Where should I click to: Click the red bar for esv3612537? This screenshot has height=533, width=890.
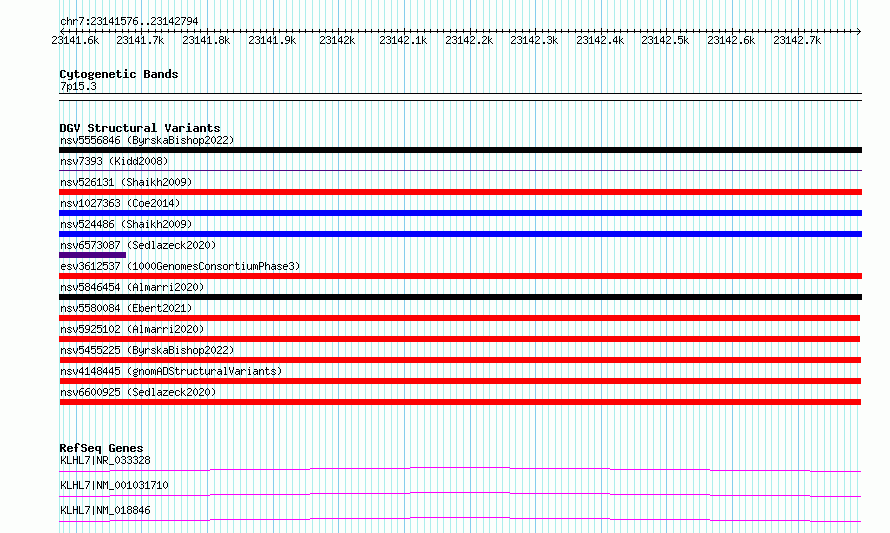tap(460, 276)
